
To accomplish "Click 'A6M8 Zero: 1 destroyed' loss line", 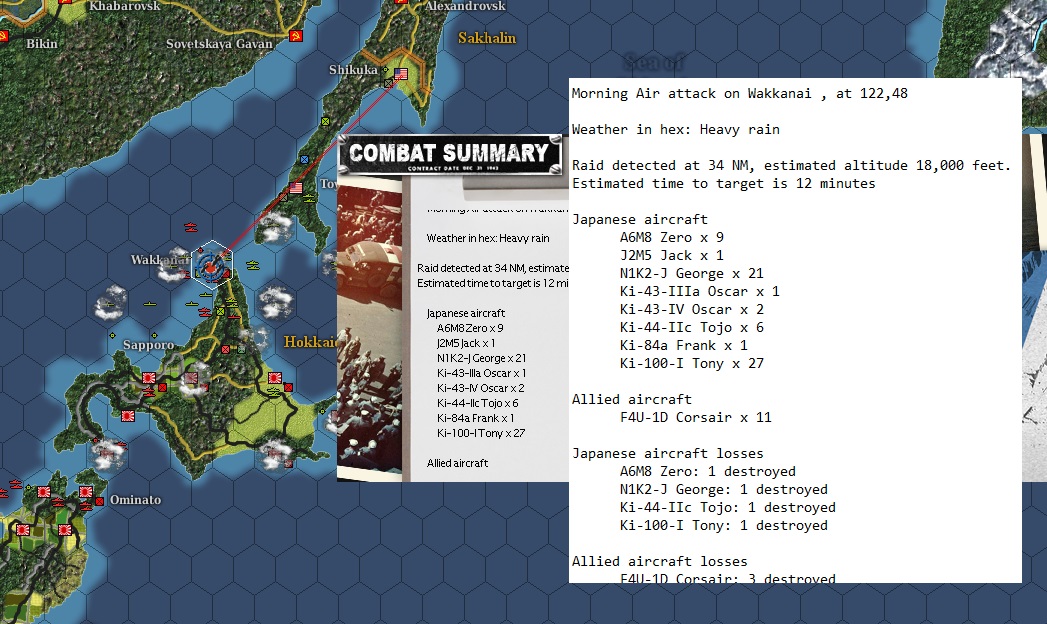I will click(x=707, y=472).
